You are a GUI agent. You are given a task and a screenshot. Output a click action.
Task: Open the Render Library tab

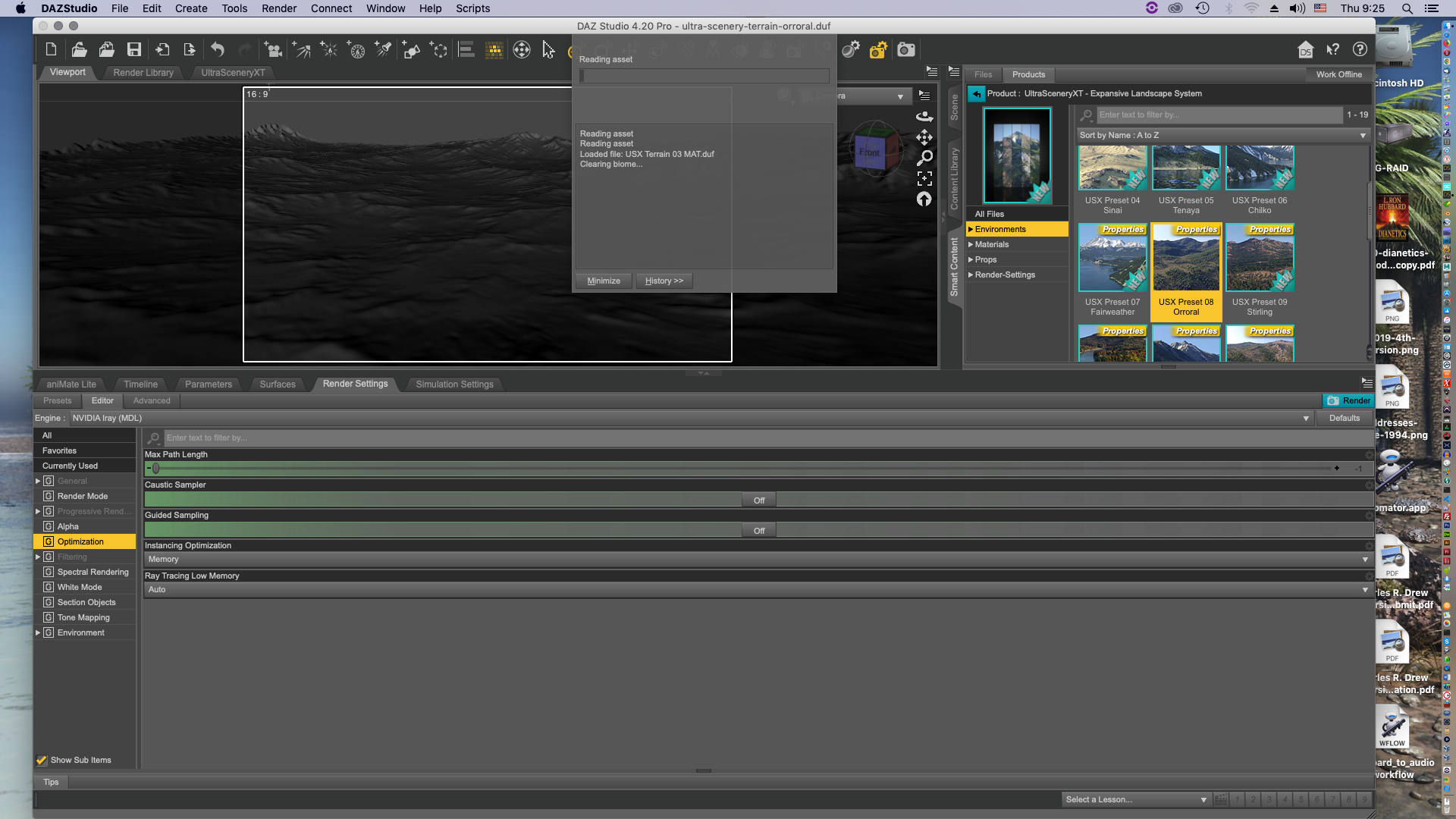[143, 73]
